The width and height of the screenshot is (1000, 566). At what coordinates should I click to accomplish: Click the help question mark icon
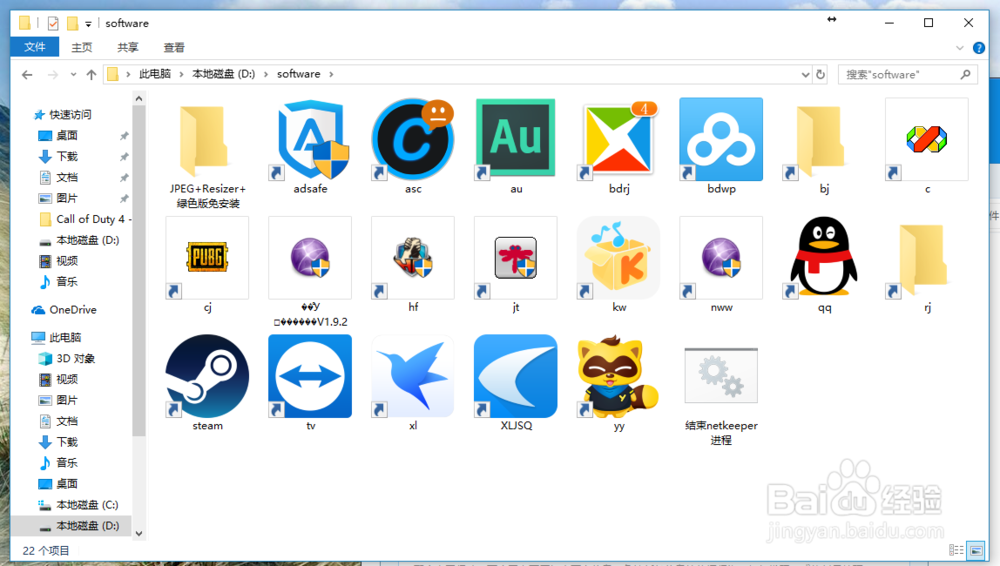click(x=979, y=48)
